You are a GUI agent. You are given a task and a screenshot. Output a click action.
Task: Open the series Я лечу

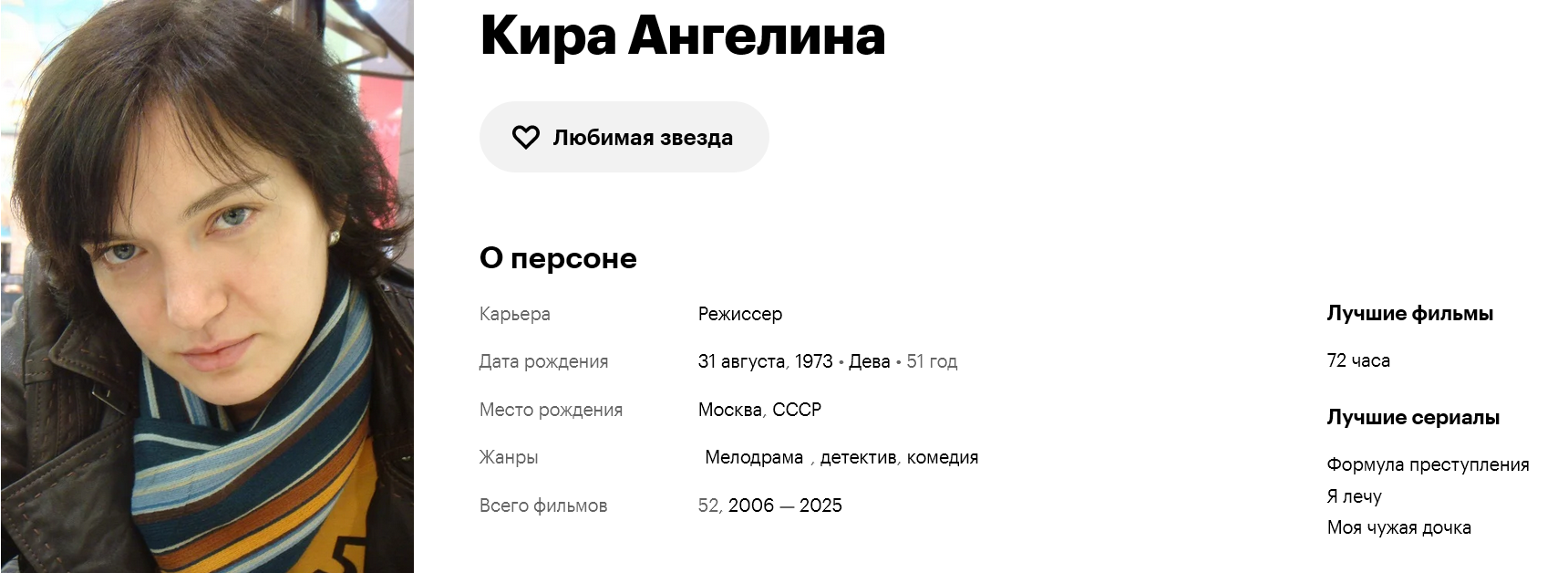(x=1354, y=496)
